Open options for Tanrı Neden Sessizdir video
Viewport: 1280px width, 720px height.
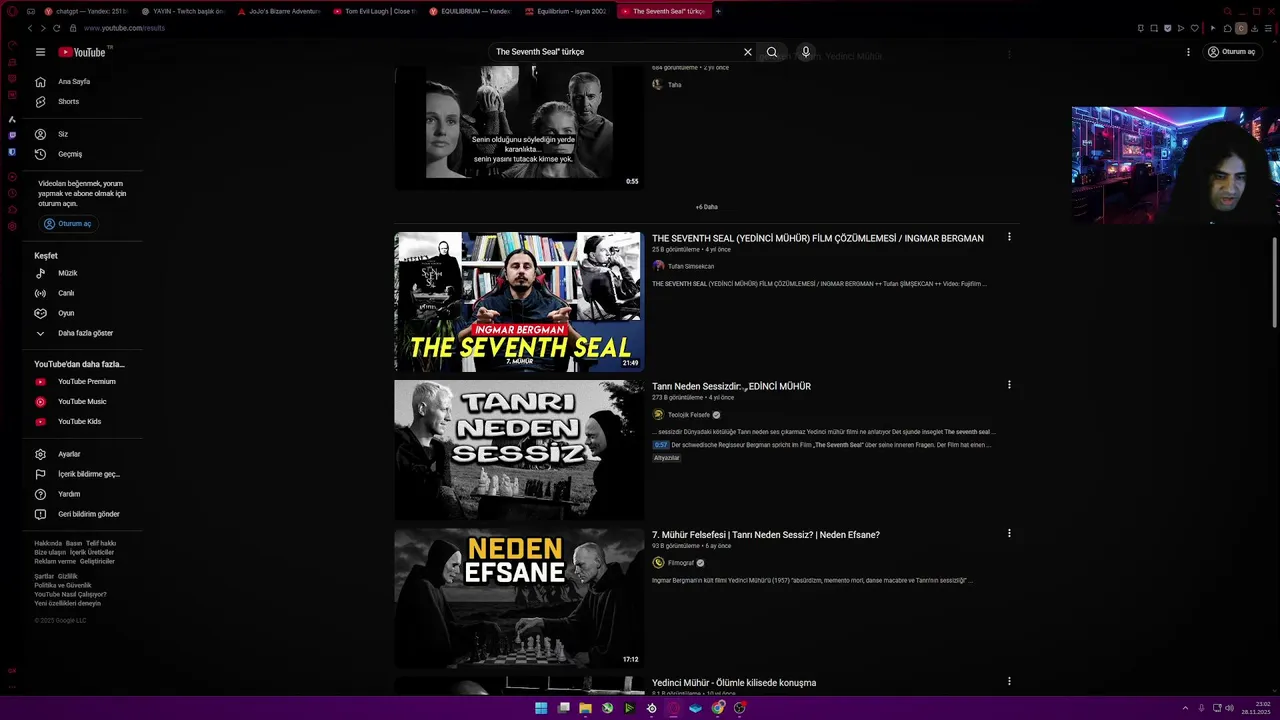click(1009, 385)
